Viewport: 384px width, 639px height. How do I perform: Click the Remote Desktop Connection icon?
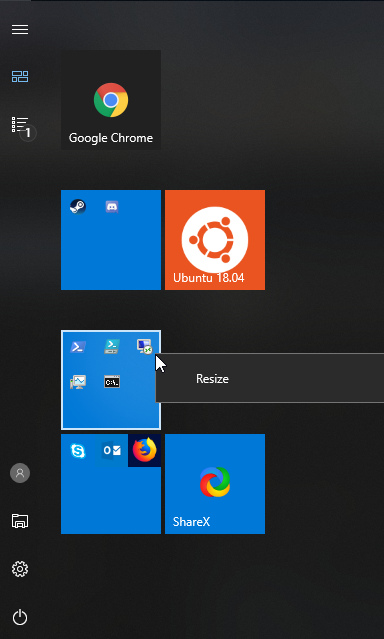click(144, 347)
